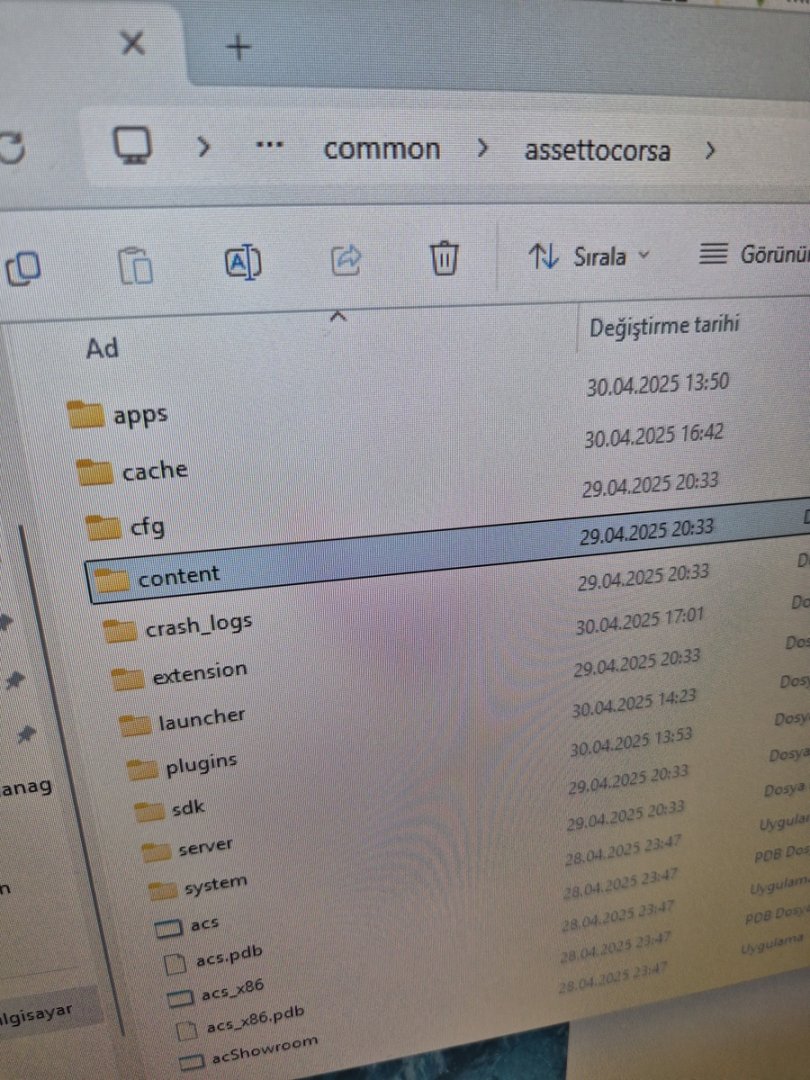This screenshot has height=1080, width=810.
Task: Sort by Değiştirme tarihi column header
Action: (664, 325)
